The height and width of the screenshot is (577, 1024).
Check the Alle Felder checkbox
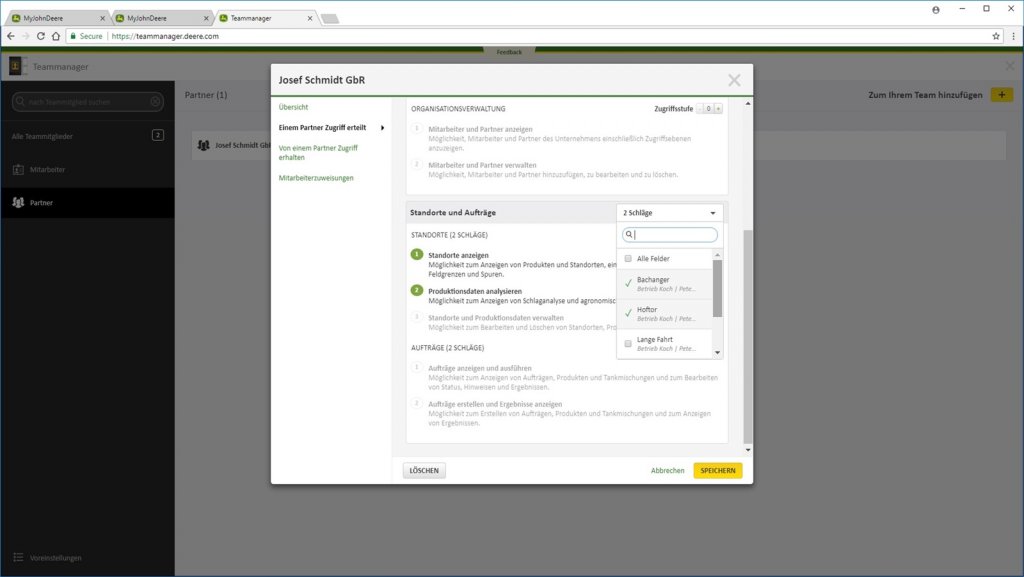pyautogui.click(x=628, y=258)
